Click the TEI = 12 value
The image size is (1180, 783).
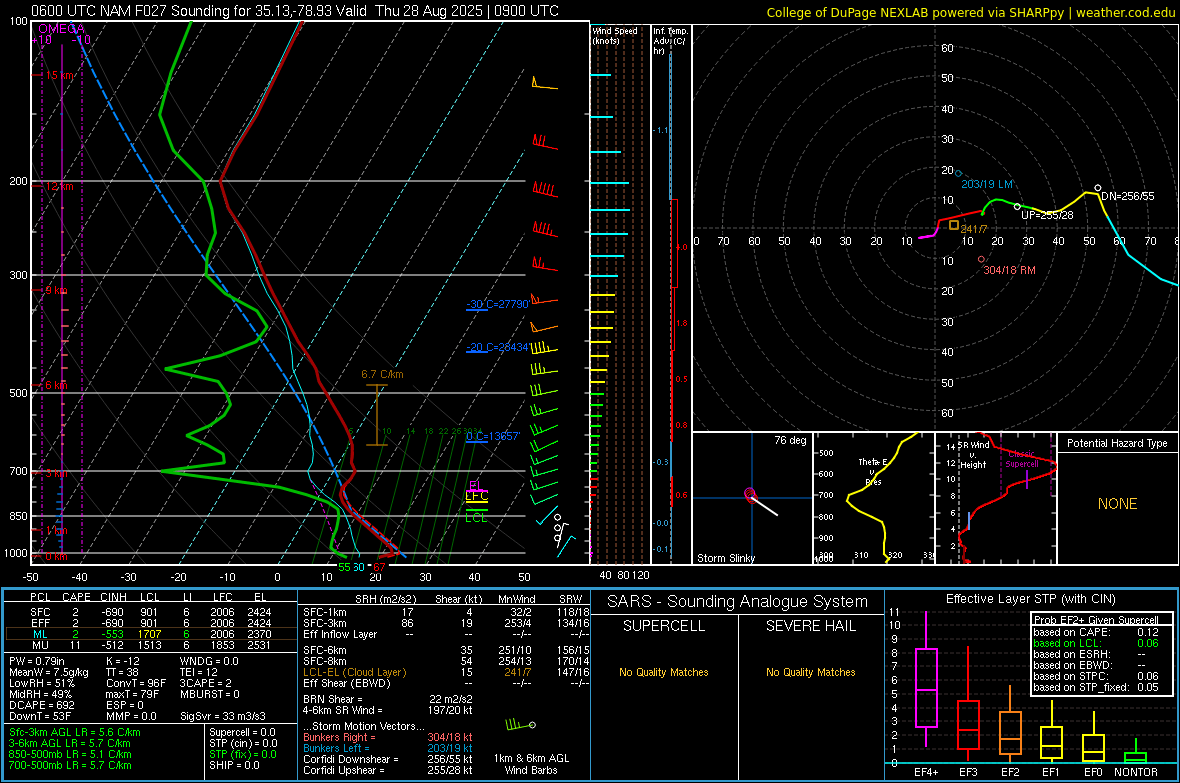199,672
